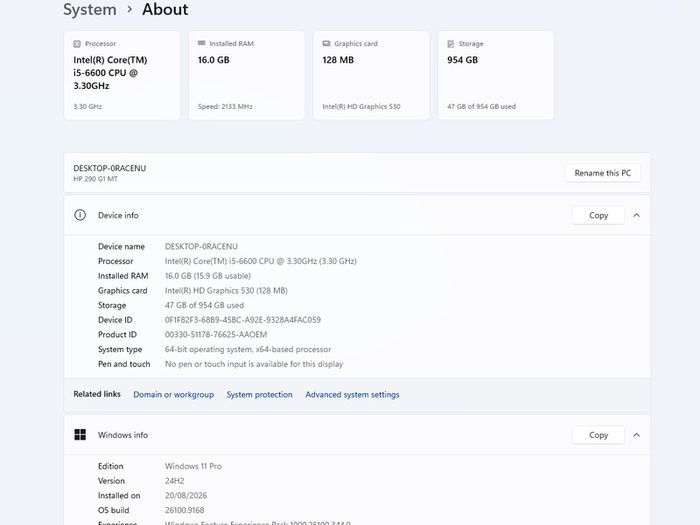Open Advanced system settings link
700x525 pixels.
click(x=352, y=395)
